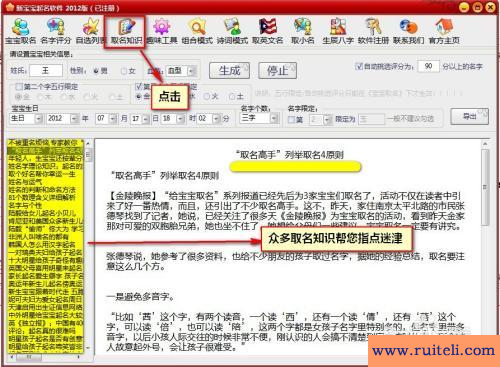Open the 趣味工具 gear icon
Screen dimensions: 500x367
(x=162, y=31)
